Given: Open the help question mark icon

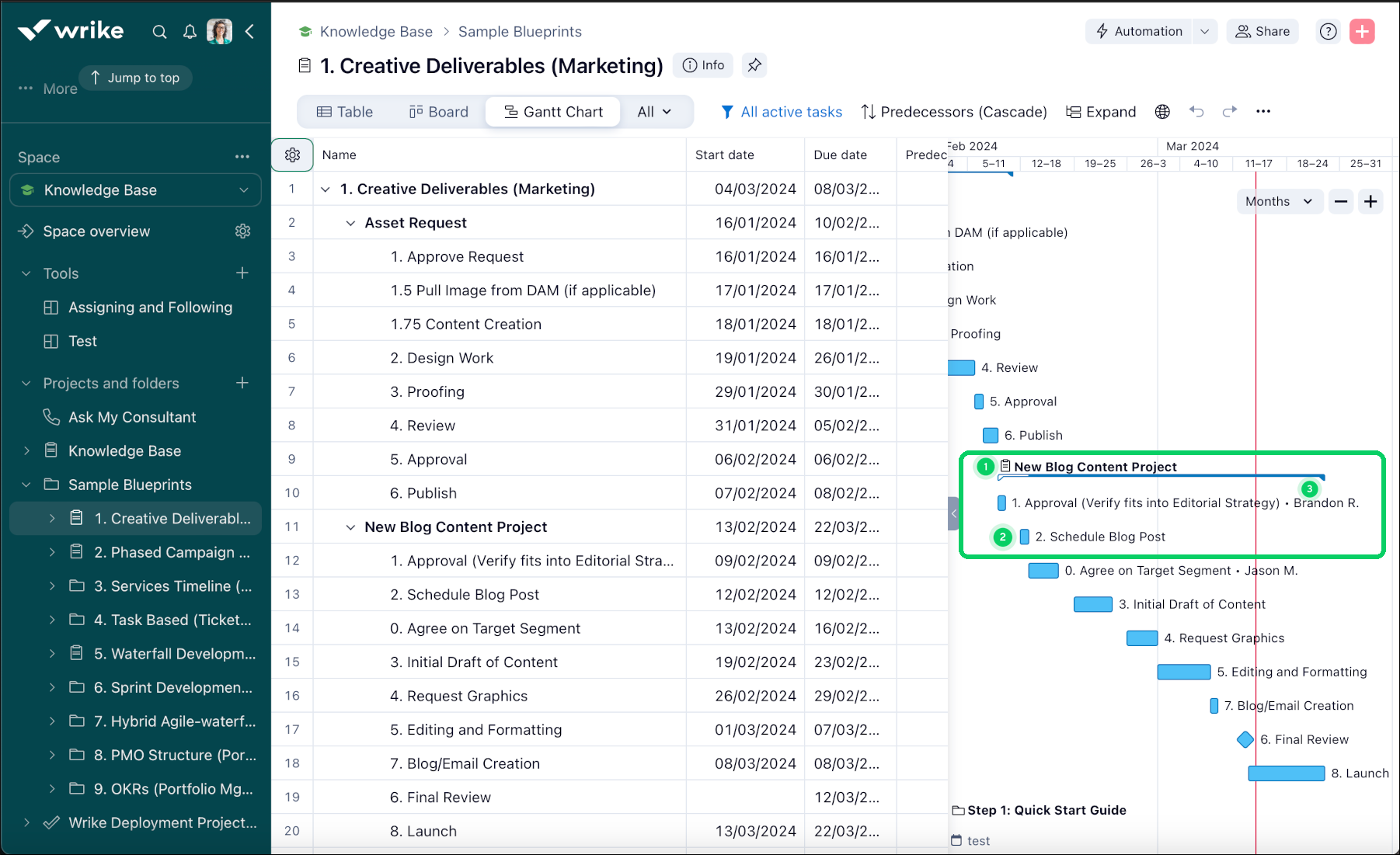Looking at the screenshot, I should 1329,32.
